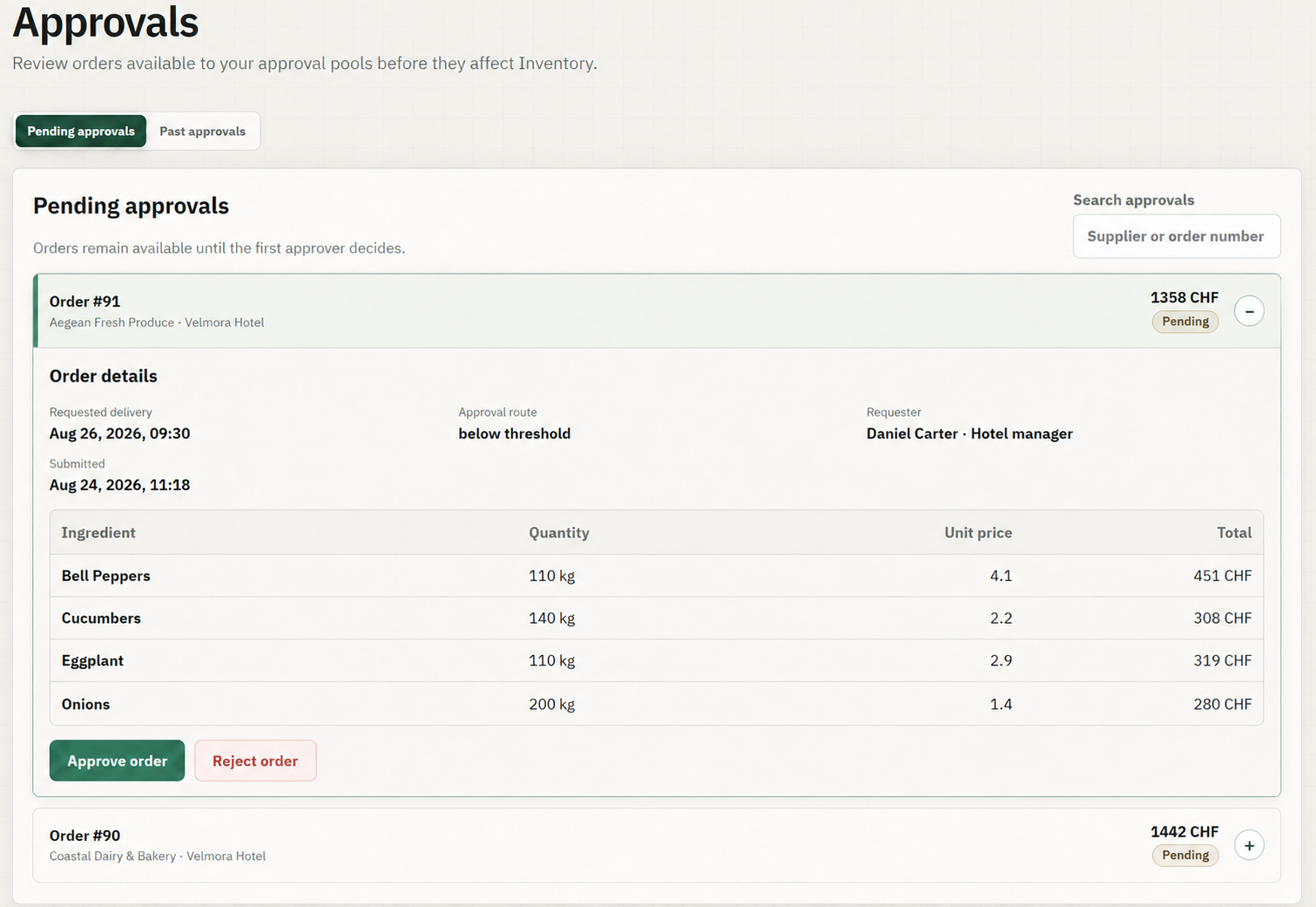The image size is (1316, 907).
Task: Select the Eggplant ingredient cell
Action: [92, 661]
